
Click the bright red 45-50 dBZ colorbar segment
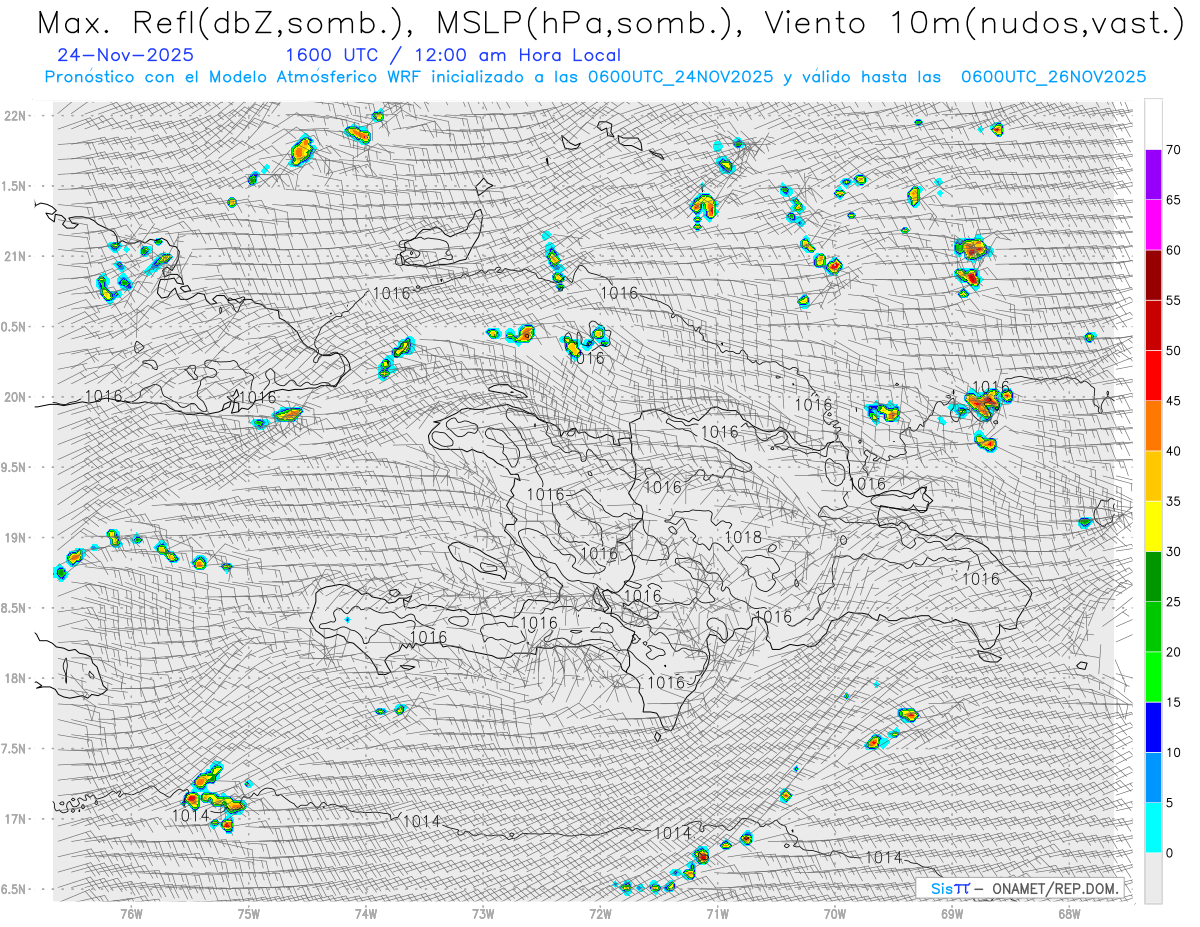pyautogui.click(x=1153, y=376)
